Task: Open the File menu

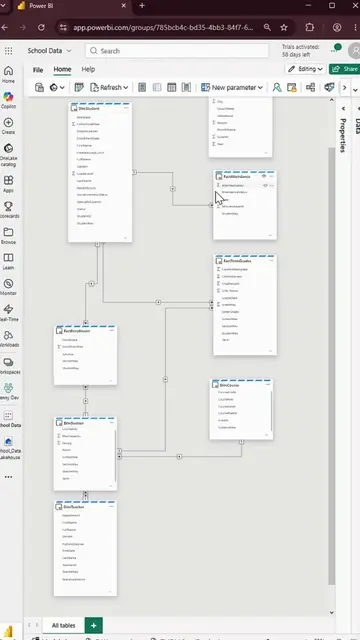Action: 38,70
